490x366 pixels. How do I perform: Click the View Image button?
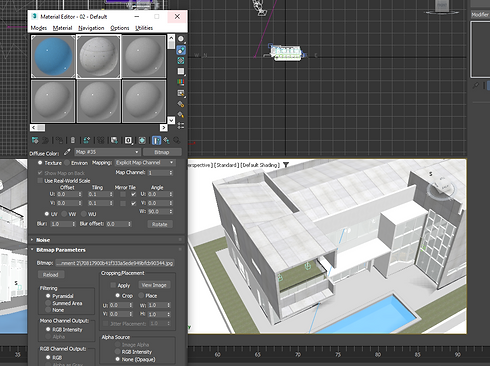tap(154, 285)
